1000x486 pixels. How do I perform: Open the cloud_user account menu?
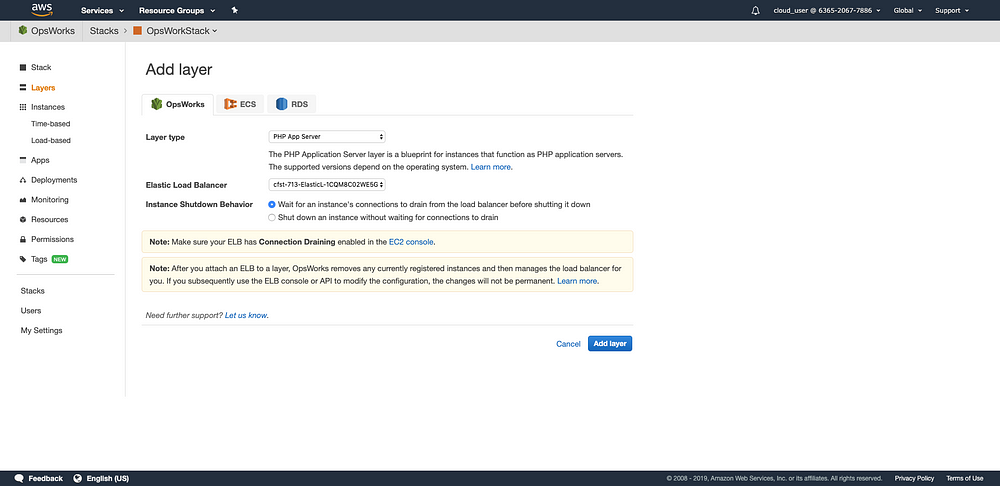(x=827, y=10)
